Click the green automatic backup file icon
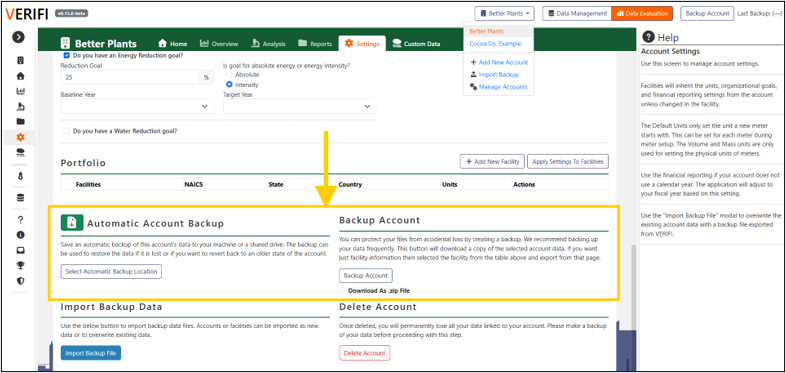Image resolution: width=786 pixels, height=373 pixels. 72,223
